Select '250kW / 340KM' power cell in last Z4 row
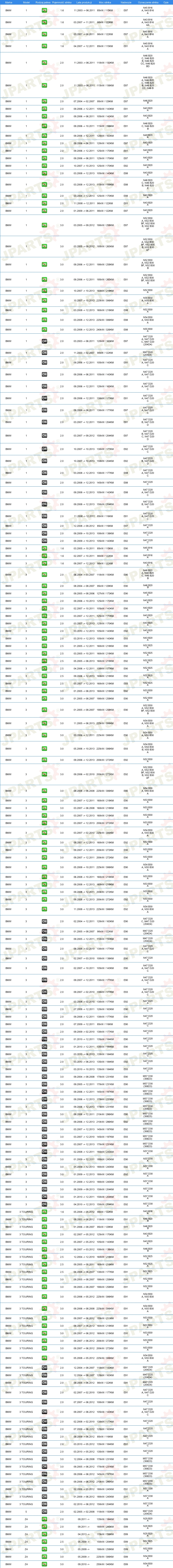Viewport: 173px width, 1568px height. tap(105, 1564)
